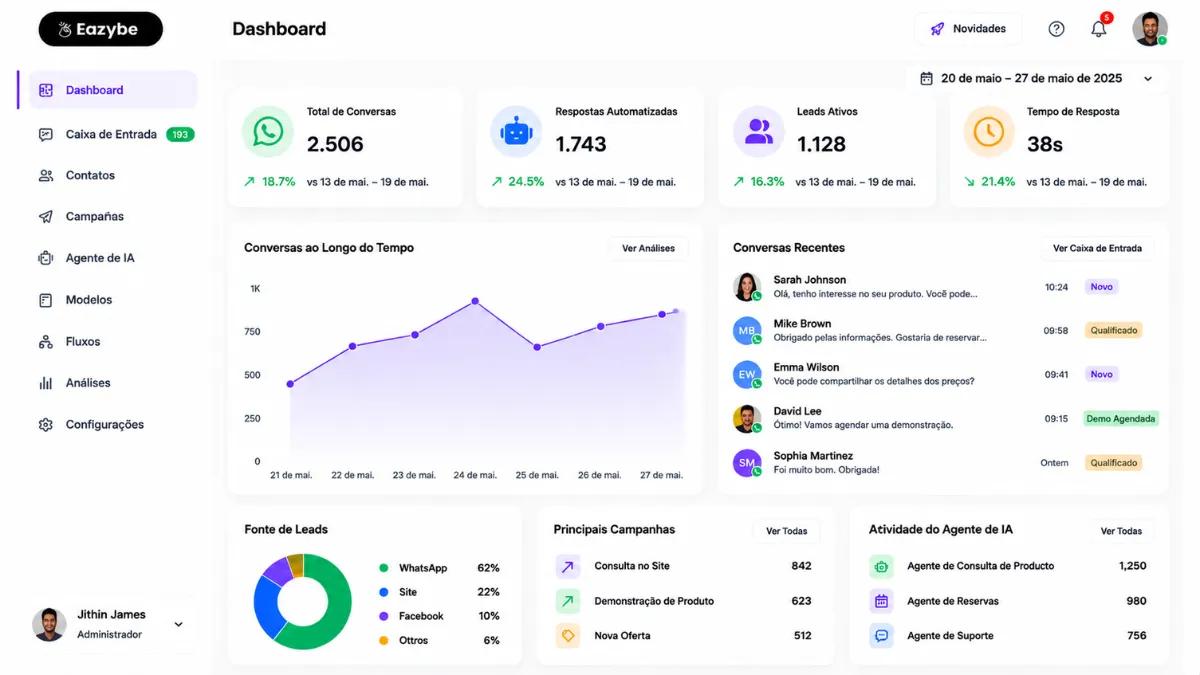Click the Nova Oferta tag icon

pos(568,635)
